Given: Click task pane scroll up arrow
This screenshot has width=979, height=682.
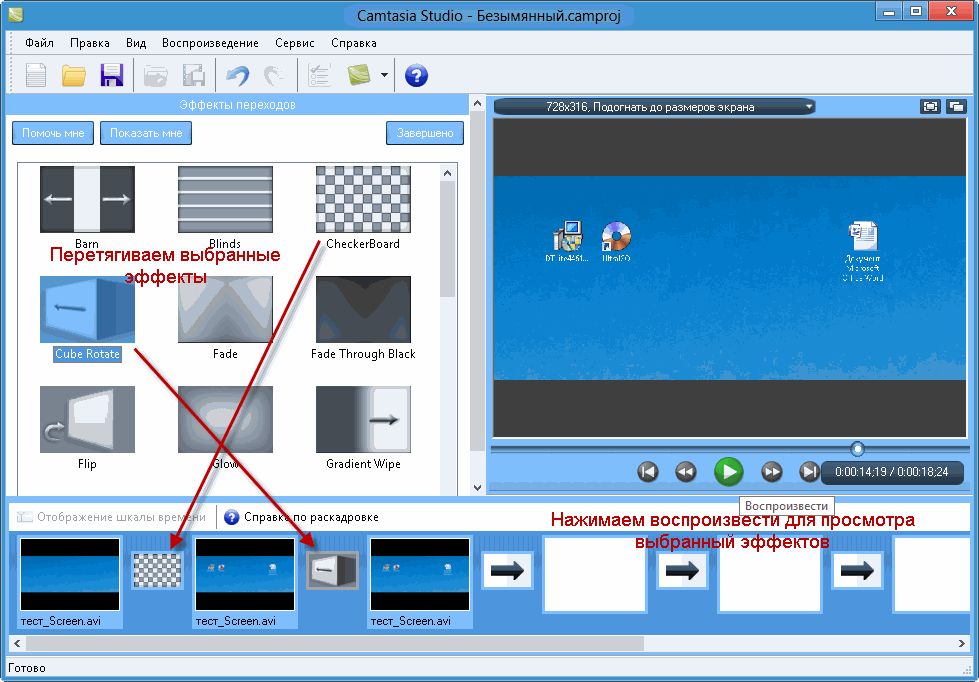Looking at the screenshot, I should tap(478, 103).
